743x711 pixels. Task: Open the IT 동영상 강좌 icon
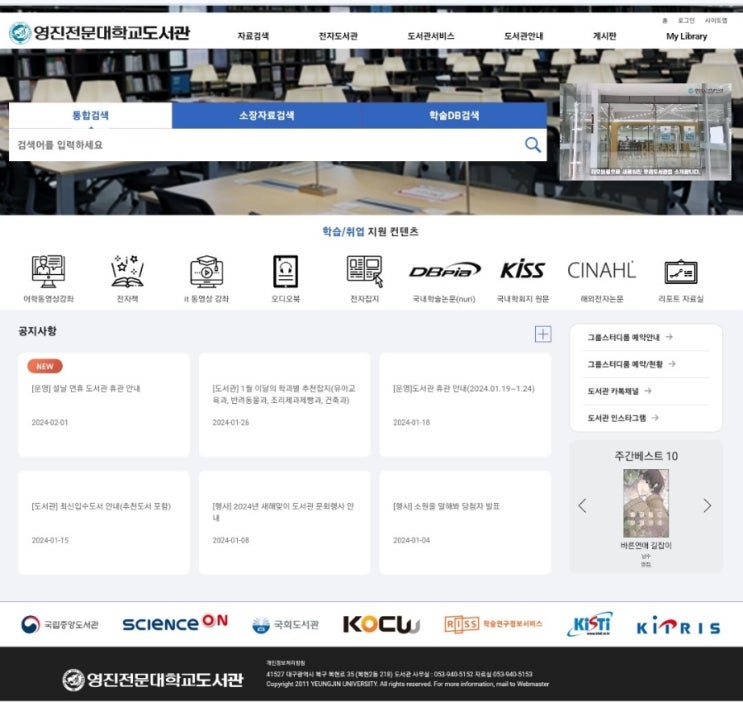coord(207,271)
